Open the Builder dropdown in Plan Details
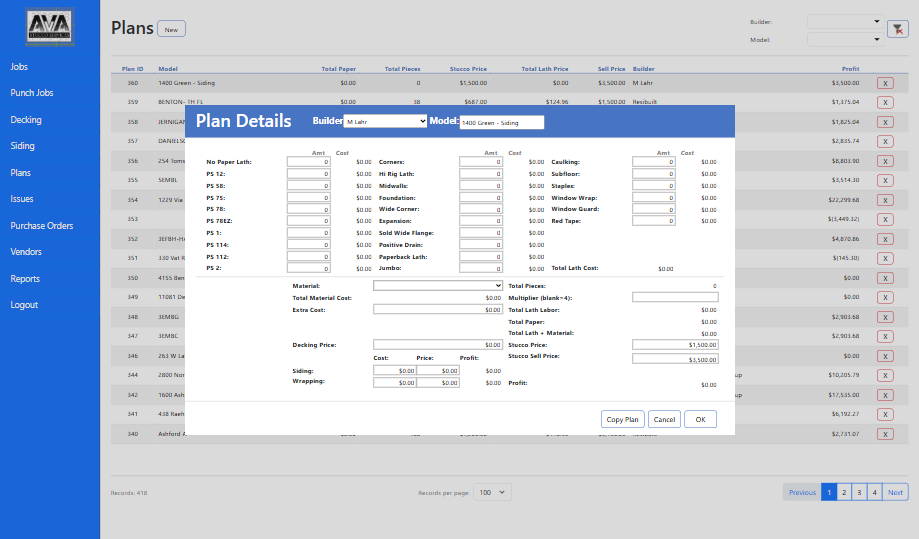This screenshot has width=919, height=539. 385,122
